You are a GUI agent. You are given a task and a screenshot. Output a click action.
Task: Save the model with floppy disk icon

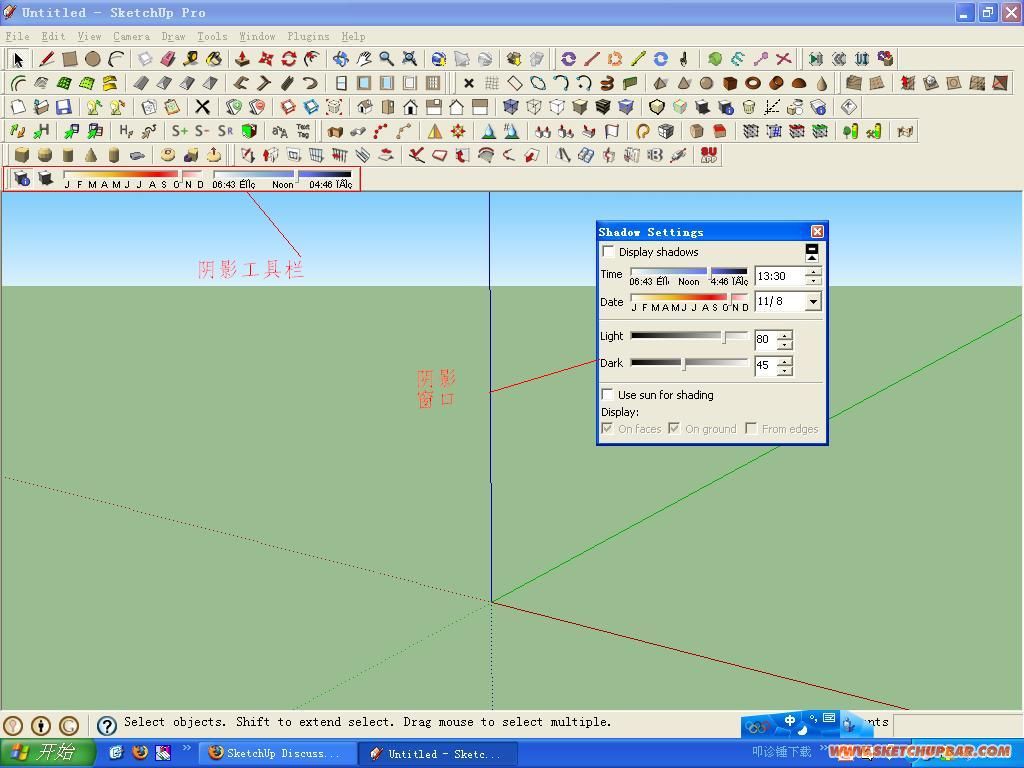click(x=63, y=107)
